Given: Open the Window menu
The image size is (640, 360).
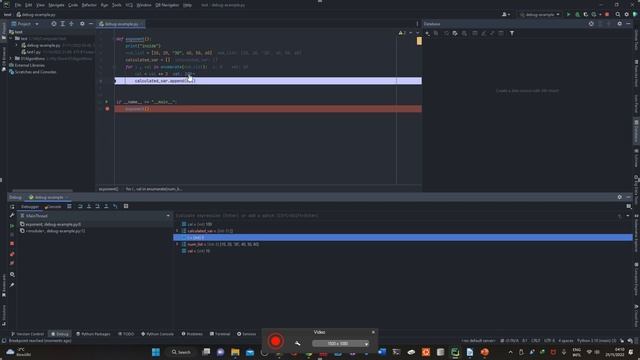Looking at the screenshot, I should pyautogui.click(x=144, y=5).
